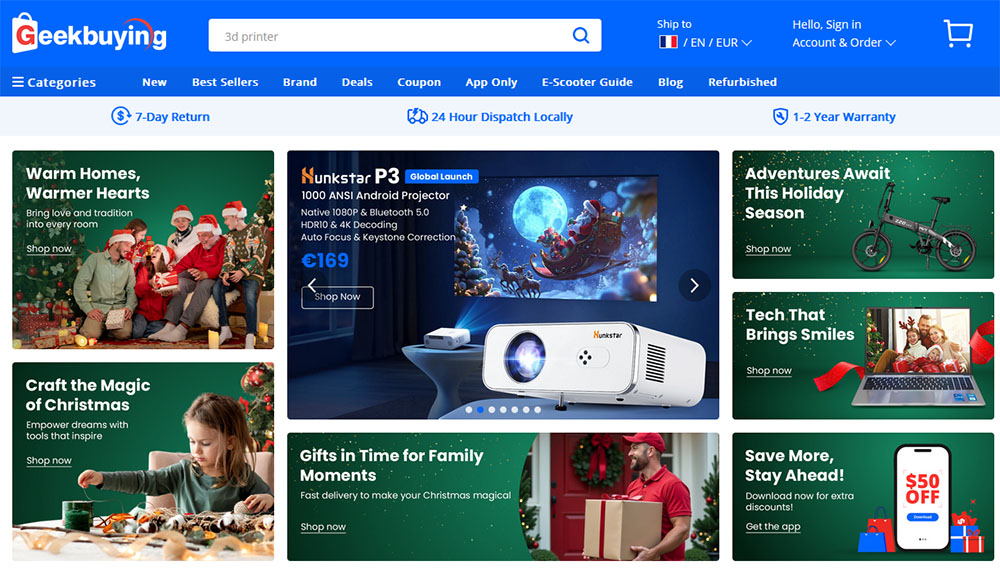Viewport: 1000px width, 570px height.
Task: Go to previous banner slide arrow
Action: (312, 285)
